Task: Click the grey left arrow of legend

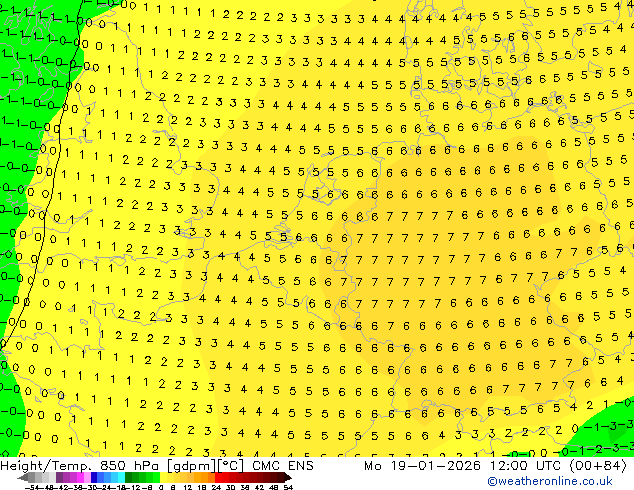Action: point(23,477)
